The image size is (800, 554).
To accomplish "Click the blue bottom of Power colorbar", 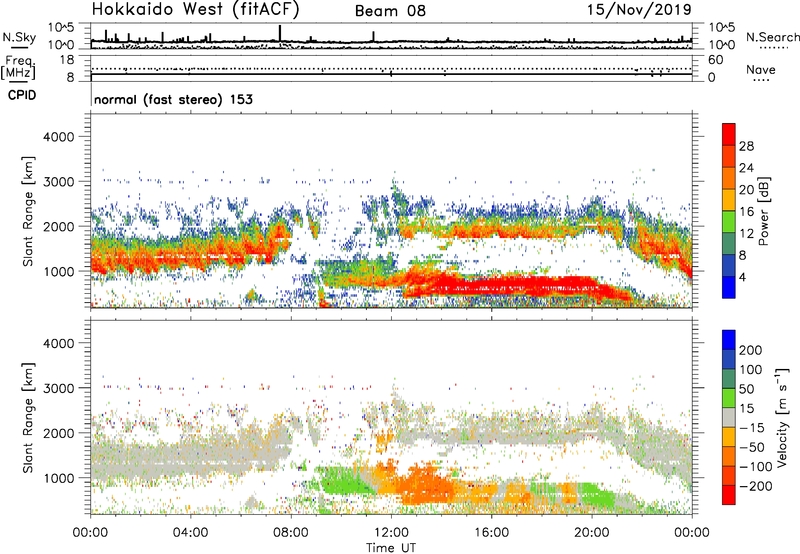I will click(x=729, y=287).
